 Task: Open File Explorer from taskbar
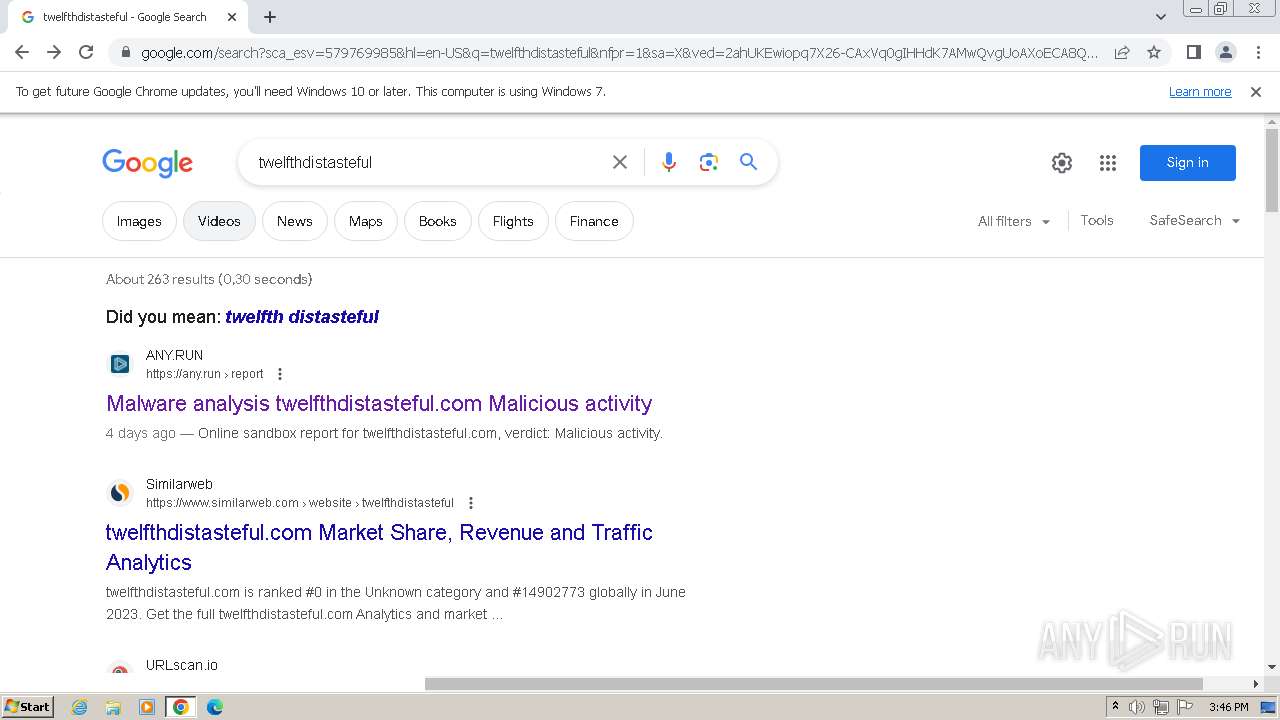tap(113, 707)
